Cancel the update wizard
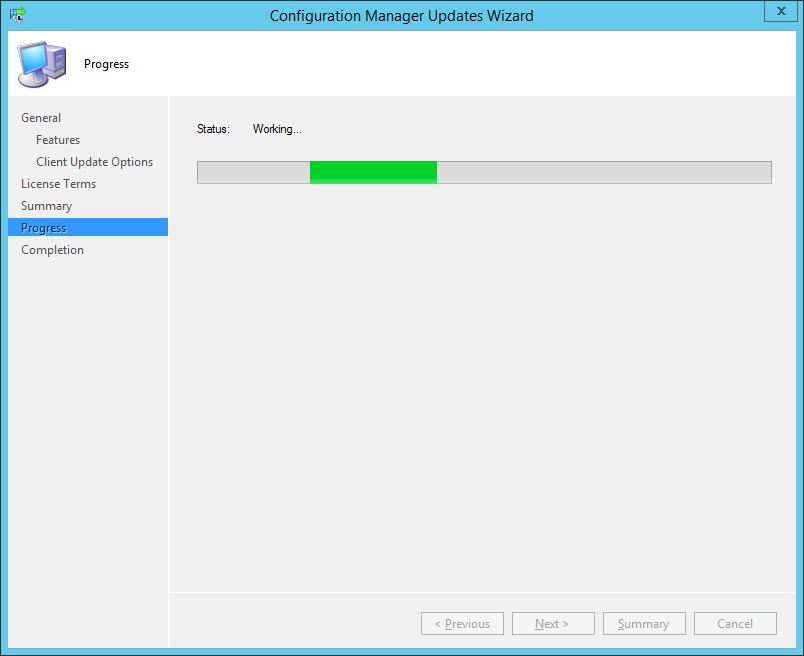Viewport: 804px width, 656px height. [735, 623]
